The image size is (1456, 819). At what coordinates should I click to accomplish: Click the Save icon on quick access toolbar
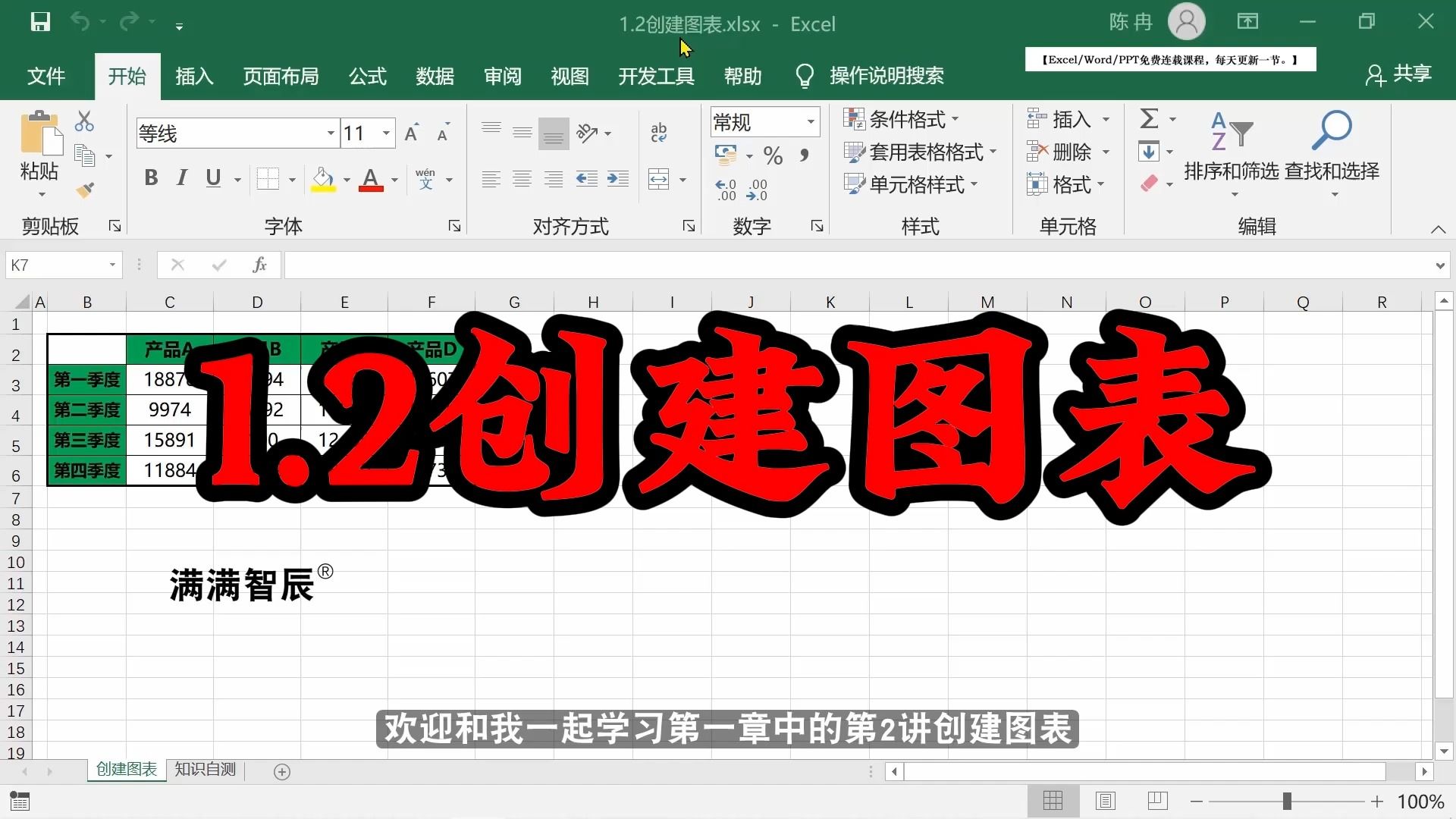tap(39, 22)
